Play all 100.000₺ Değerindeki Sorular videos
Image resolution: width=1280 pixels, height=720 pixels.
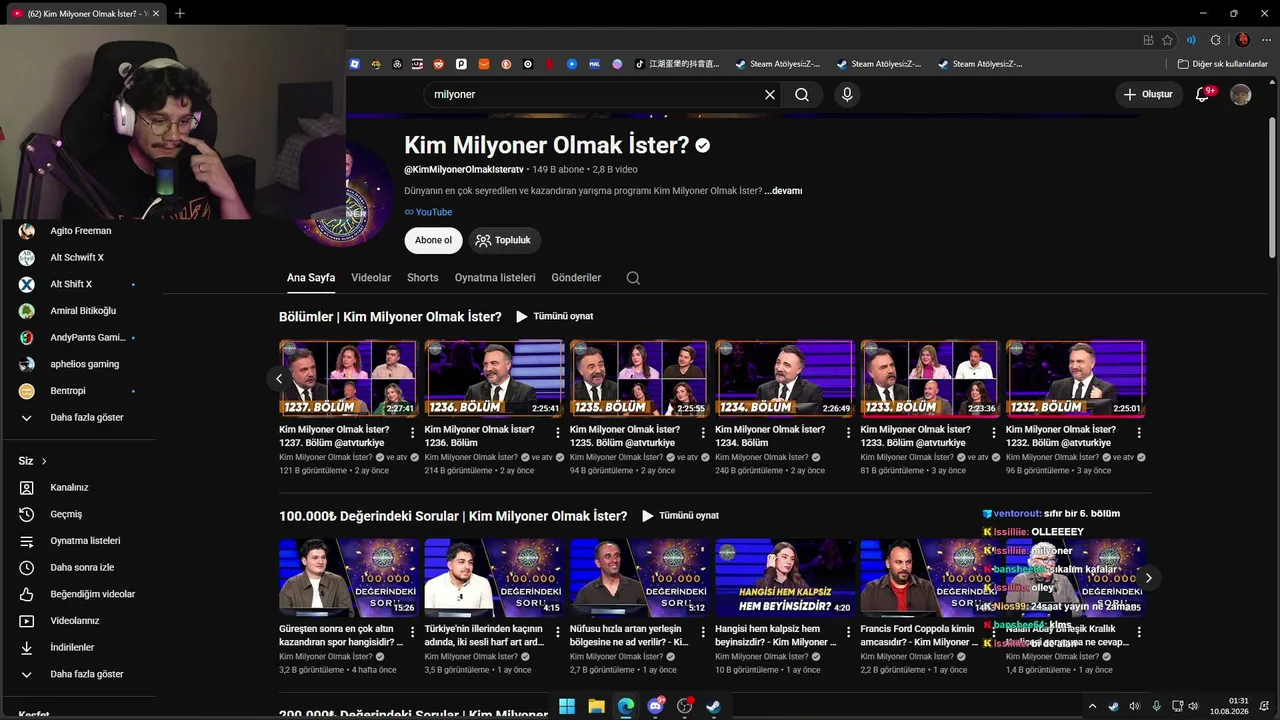click(681, 516)
